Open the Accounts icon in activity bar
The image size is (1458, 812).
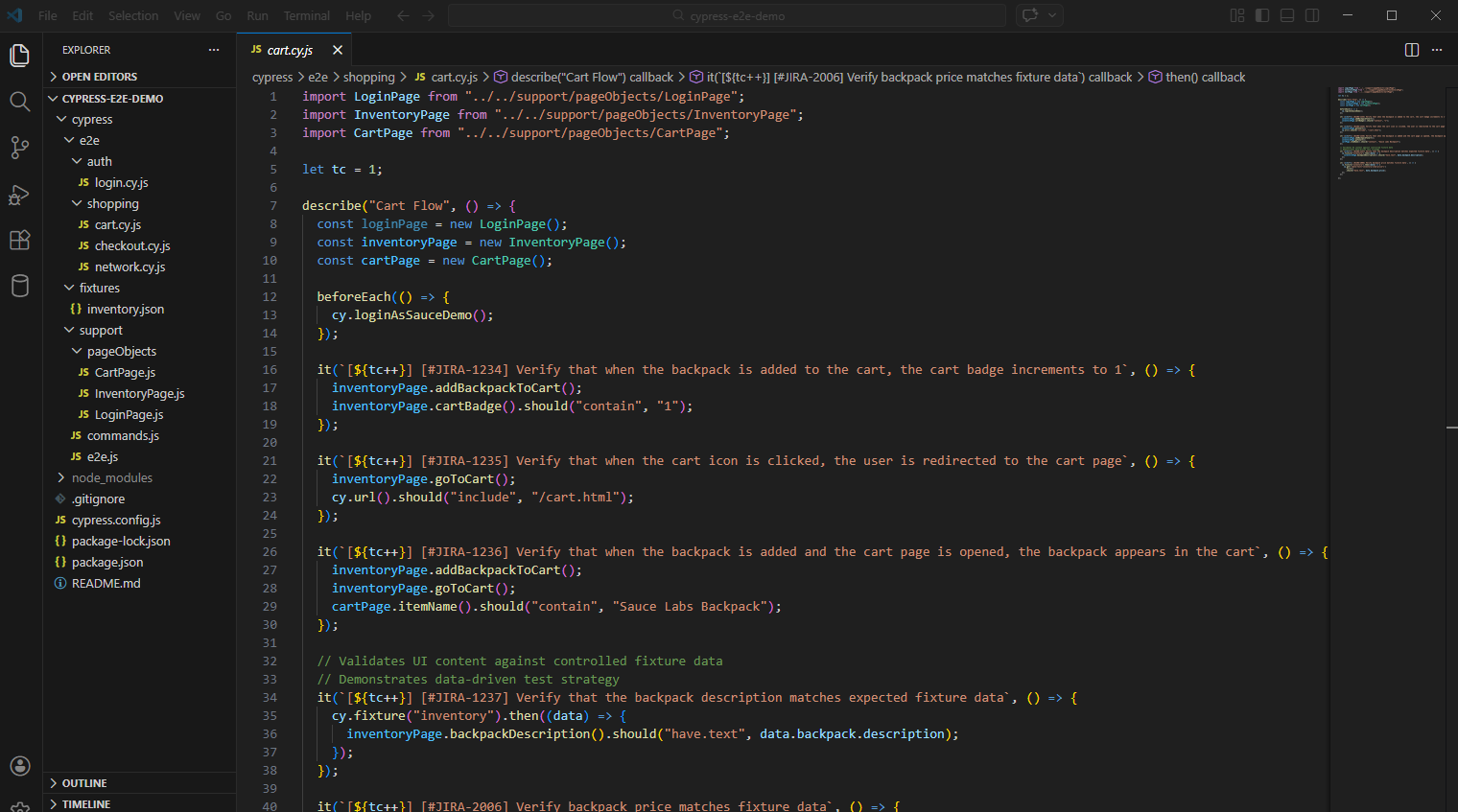[x=19, y=765]
